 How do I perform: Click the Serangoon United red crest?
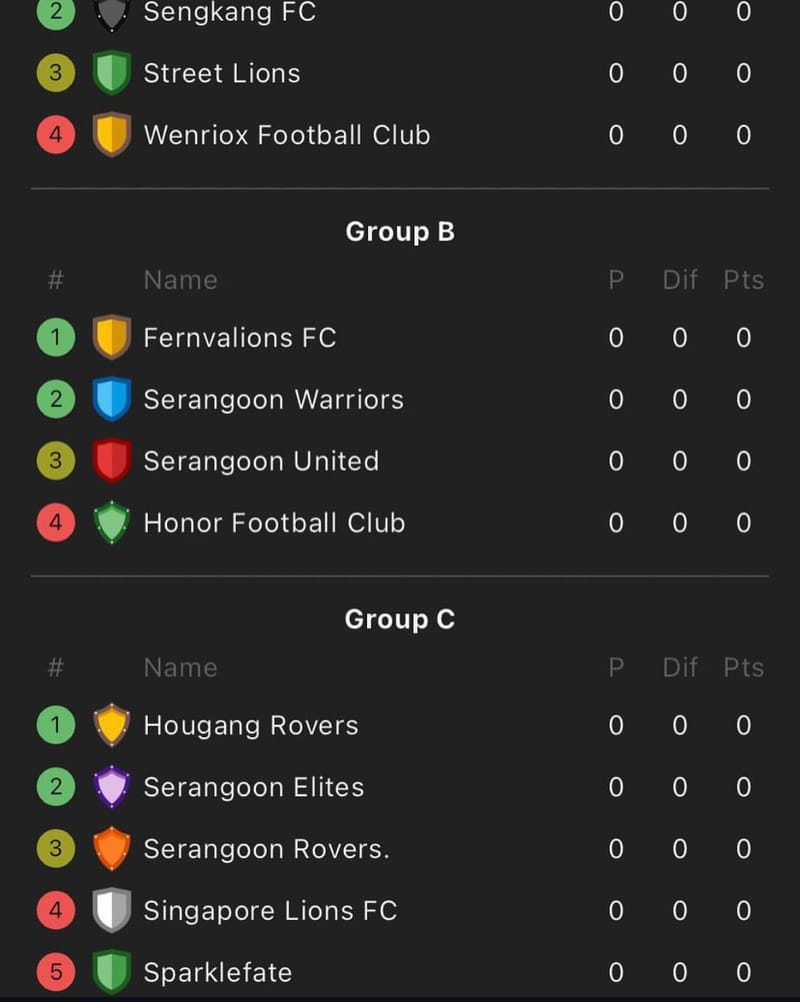pyautogui.click(x=112, y=461)
